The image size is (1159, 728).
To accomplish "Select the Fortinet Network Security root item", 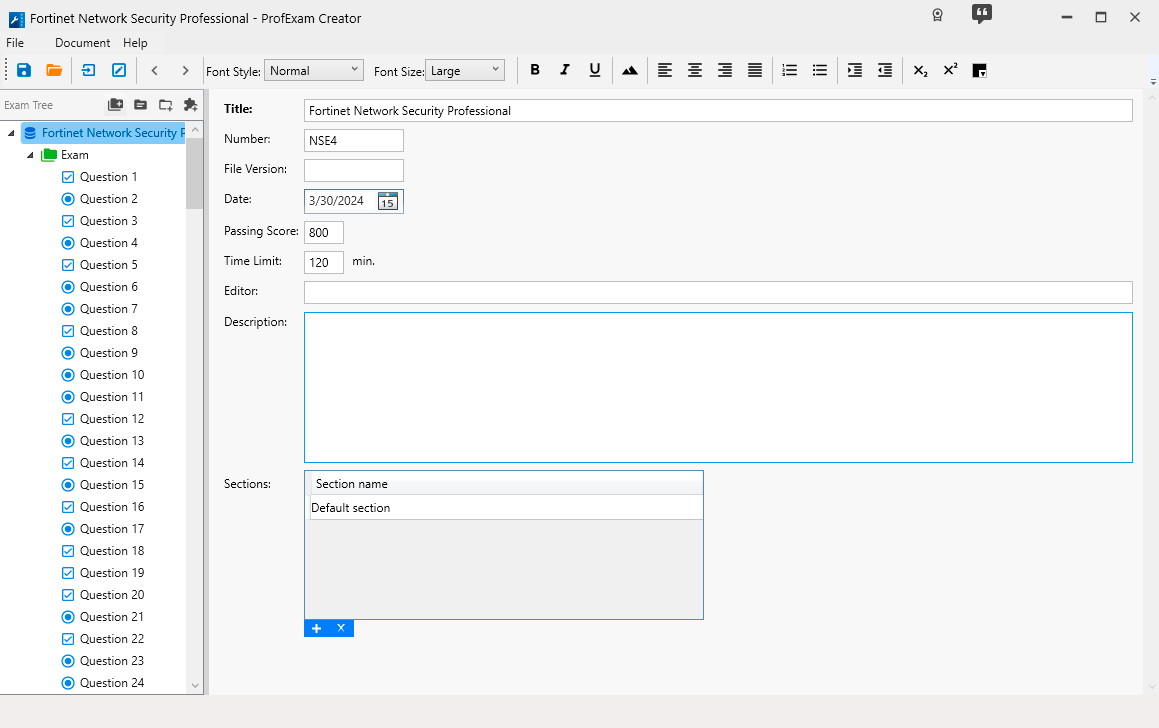I will point(103,133).
